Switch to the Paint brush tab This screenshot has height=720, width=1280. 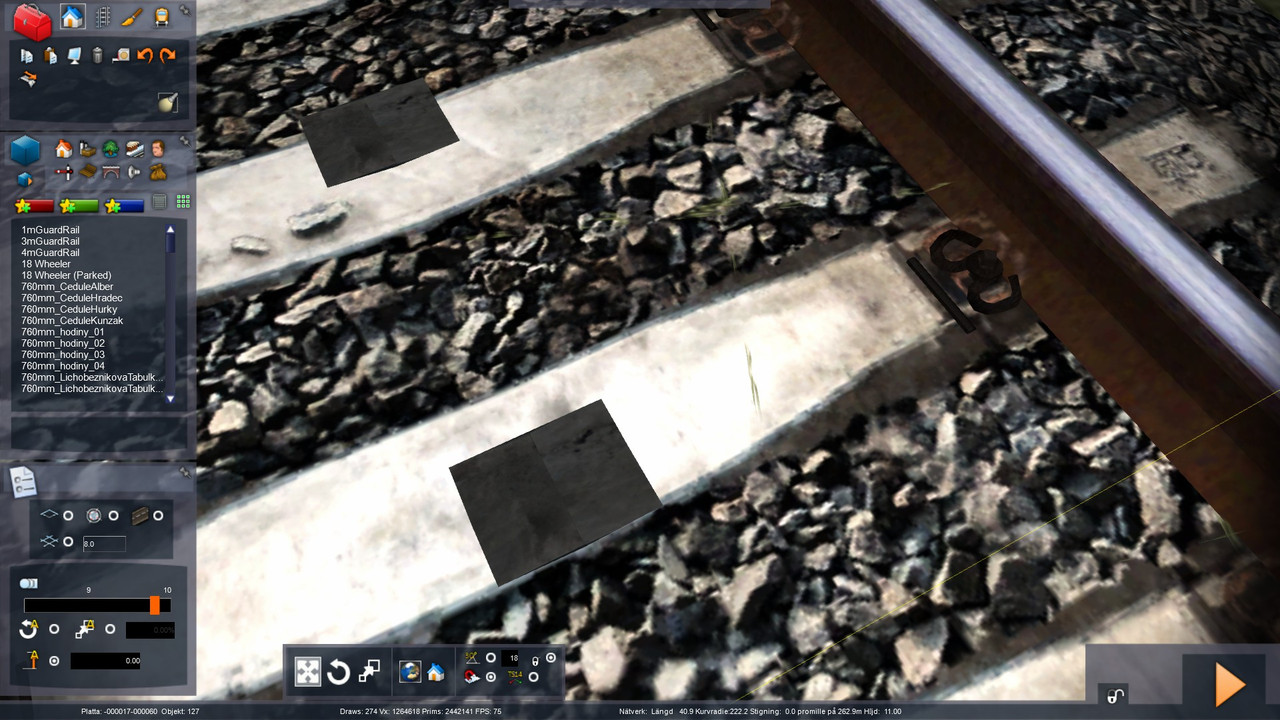[131, 17]
